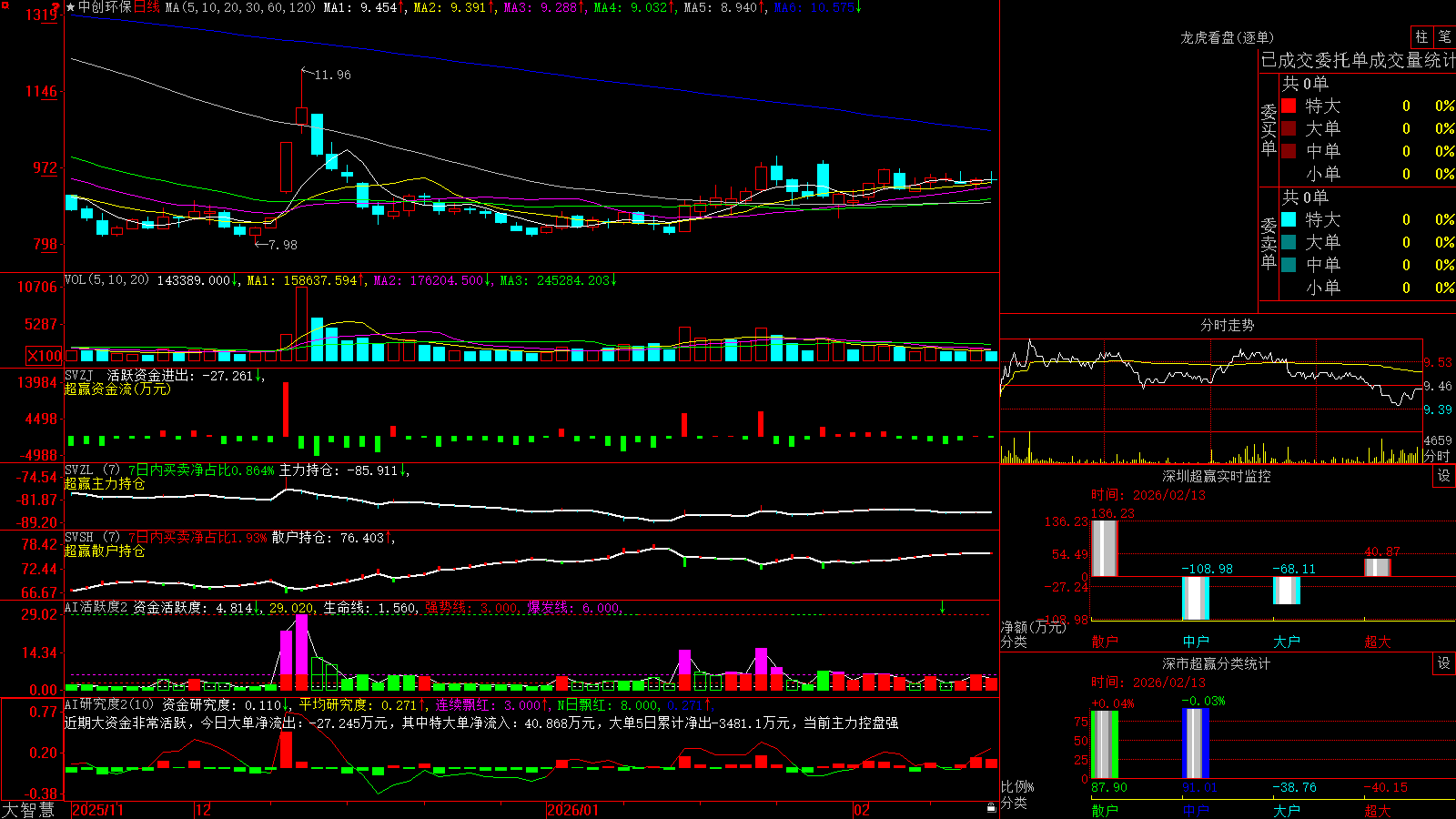Click the -40.15 超大 value in 分类统计
1456x819 pixels.
(1385, 787)
